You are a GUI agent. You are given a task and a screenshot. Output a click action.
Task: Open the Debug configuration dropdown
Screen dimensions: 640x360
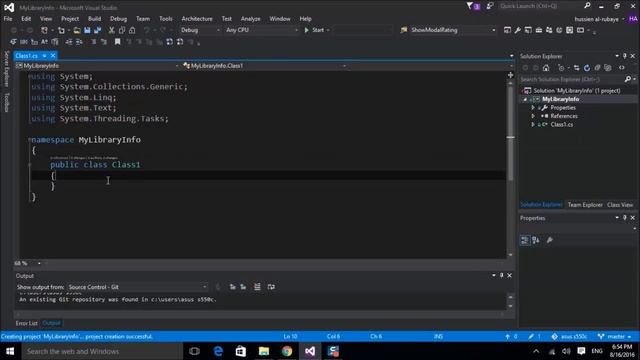200,30
